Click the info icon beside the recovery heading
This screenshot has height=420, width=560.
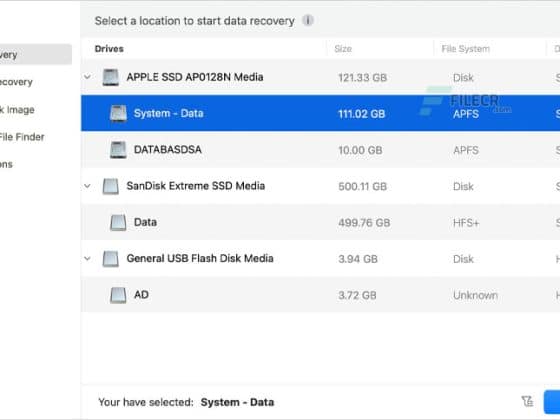coord(308,20)
